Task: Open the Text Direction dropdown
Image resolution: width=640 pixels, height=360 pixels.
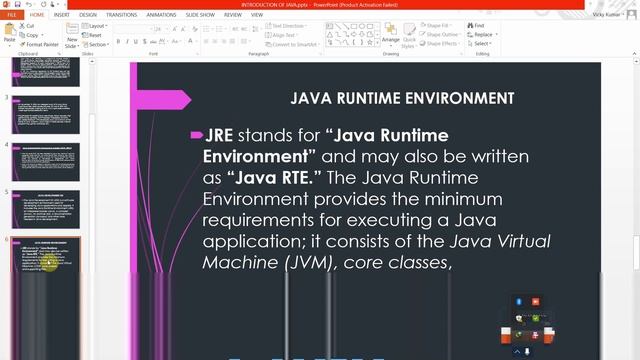Action: [x=285, y=26]
